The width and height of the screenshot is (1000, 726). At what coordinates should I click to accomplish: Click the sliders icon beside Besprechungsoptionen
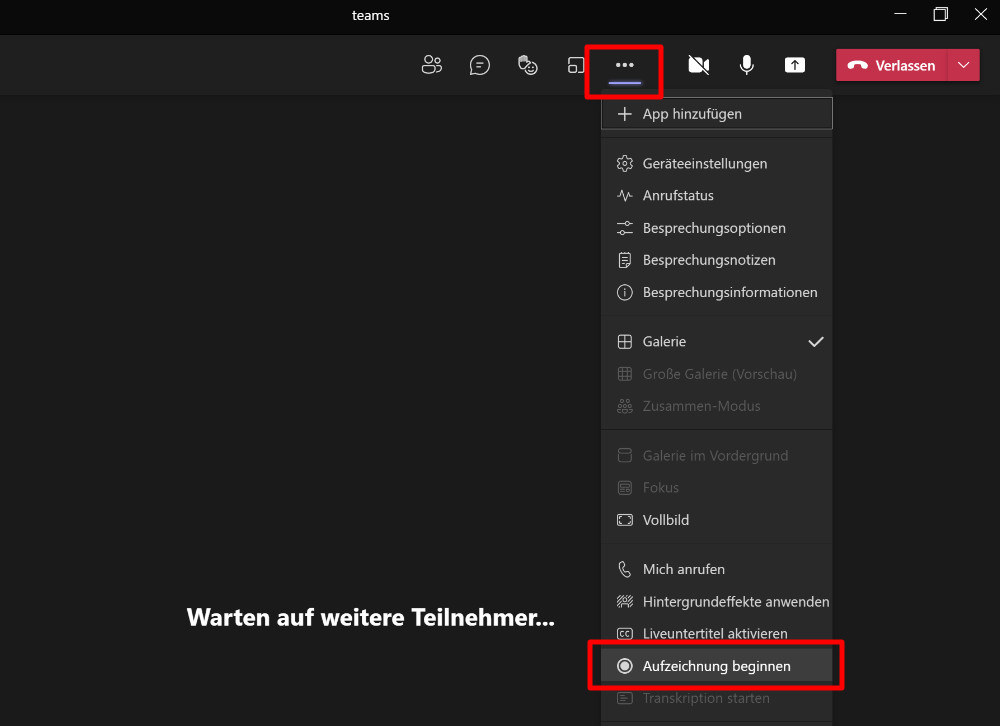(625, 228)
